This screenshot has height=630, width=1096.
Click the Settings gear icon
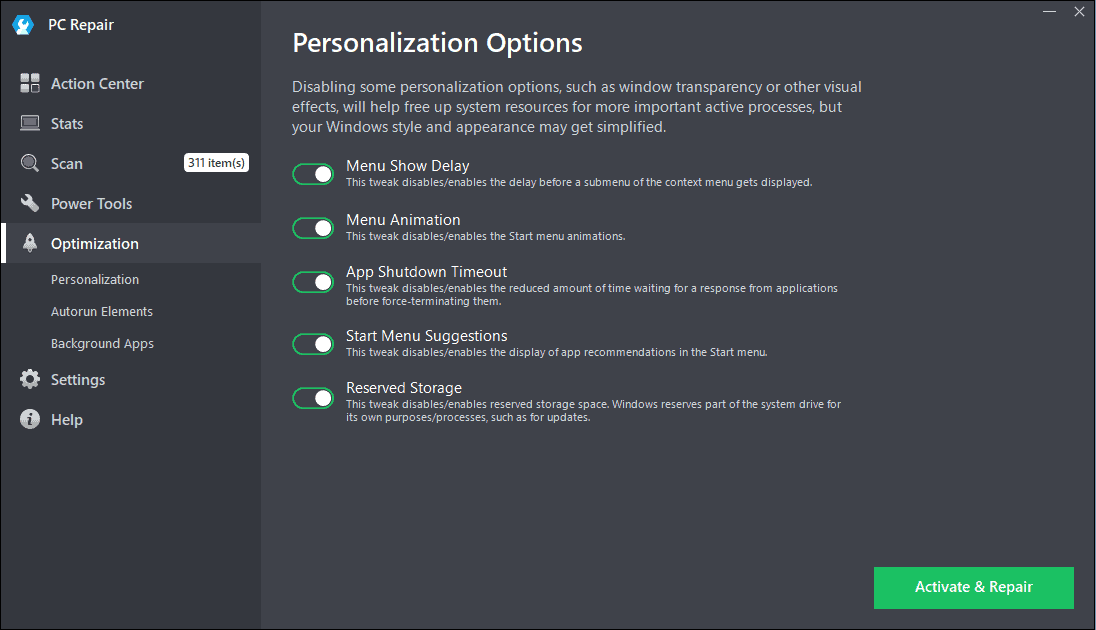29,380
